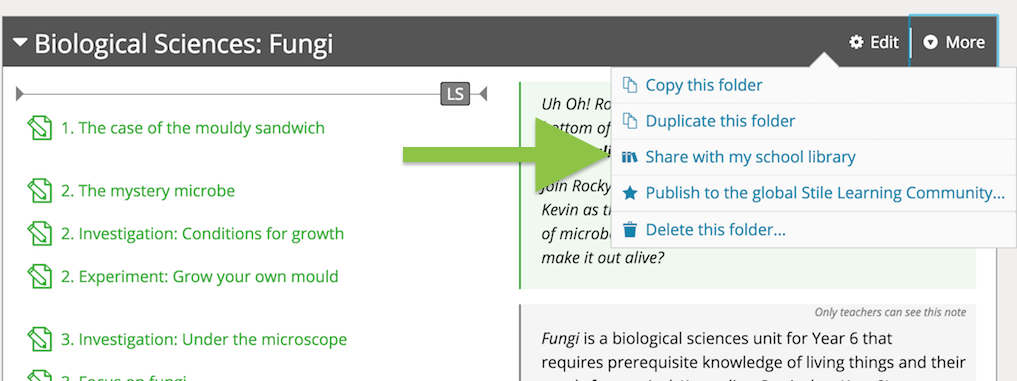Choose Publish to the global Stile Learning Community
This screenshot has width=1017, height=381.
point(825,193)
